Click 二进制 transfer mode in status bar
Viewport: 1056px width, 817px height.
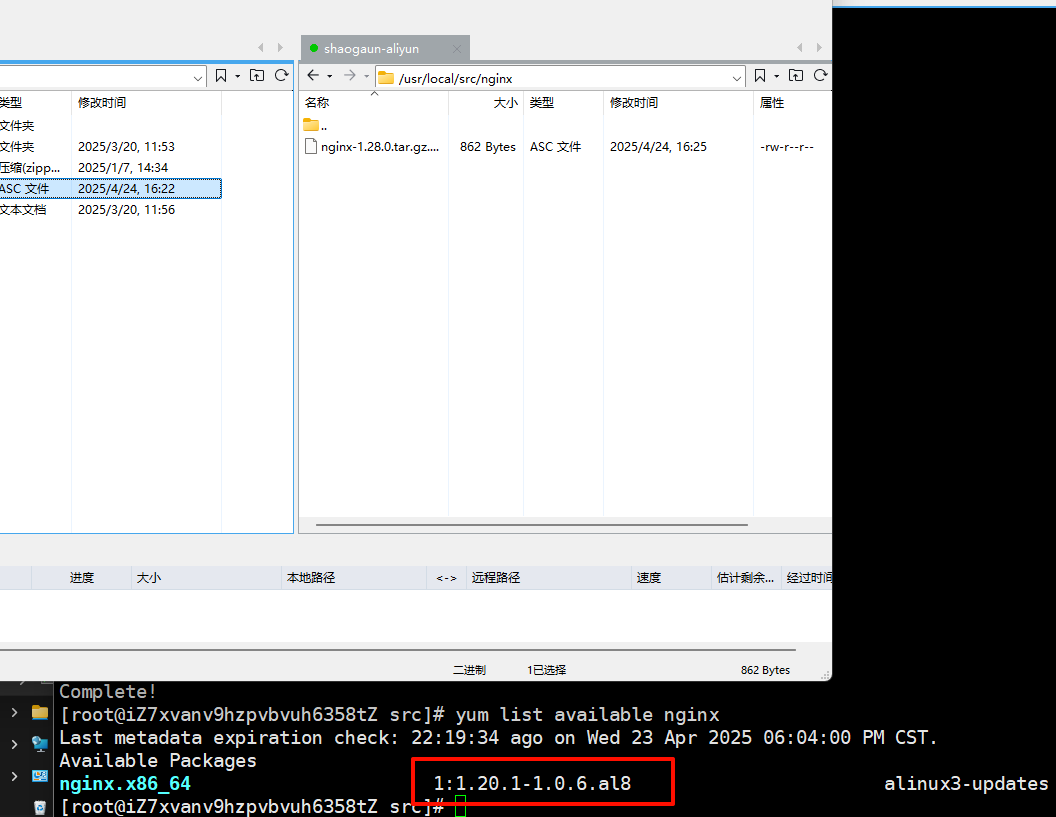pos(469,670)
